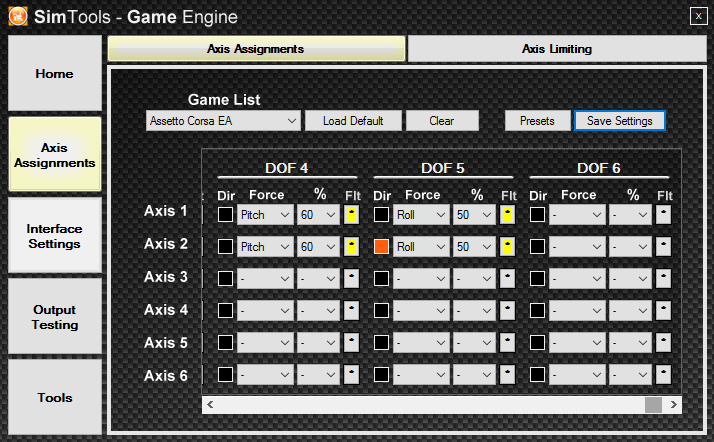Open Tools in the sidebar

55,397
